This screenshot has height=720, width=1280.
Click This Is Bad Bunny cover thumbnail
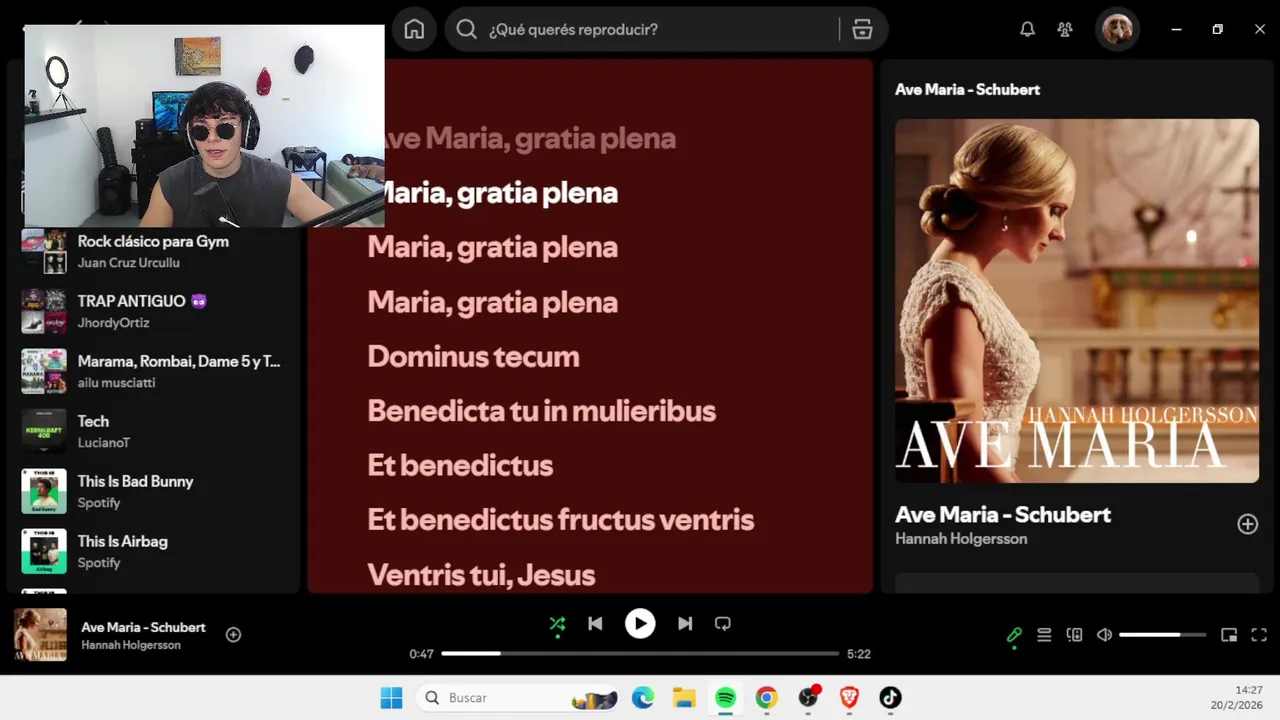44,491
